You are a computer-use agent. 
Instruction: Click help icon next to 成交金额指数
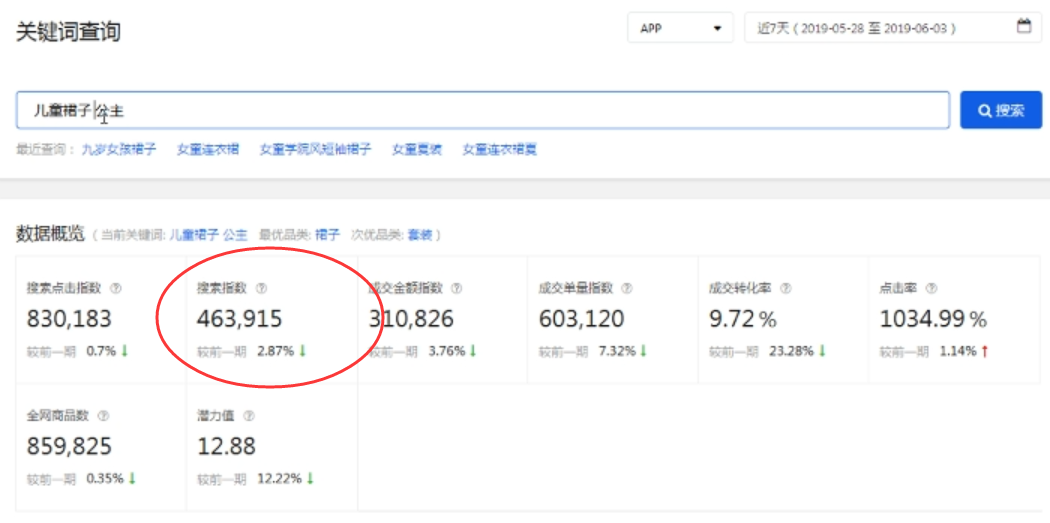[x=457, y=288]
